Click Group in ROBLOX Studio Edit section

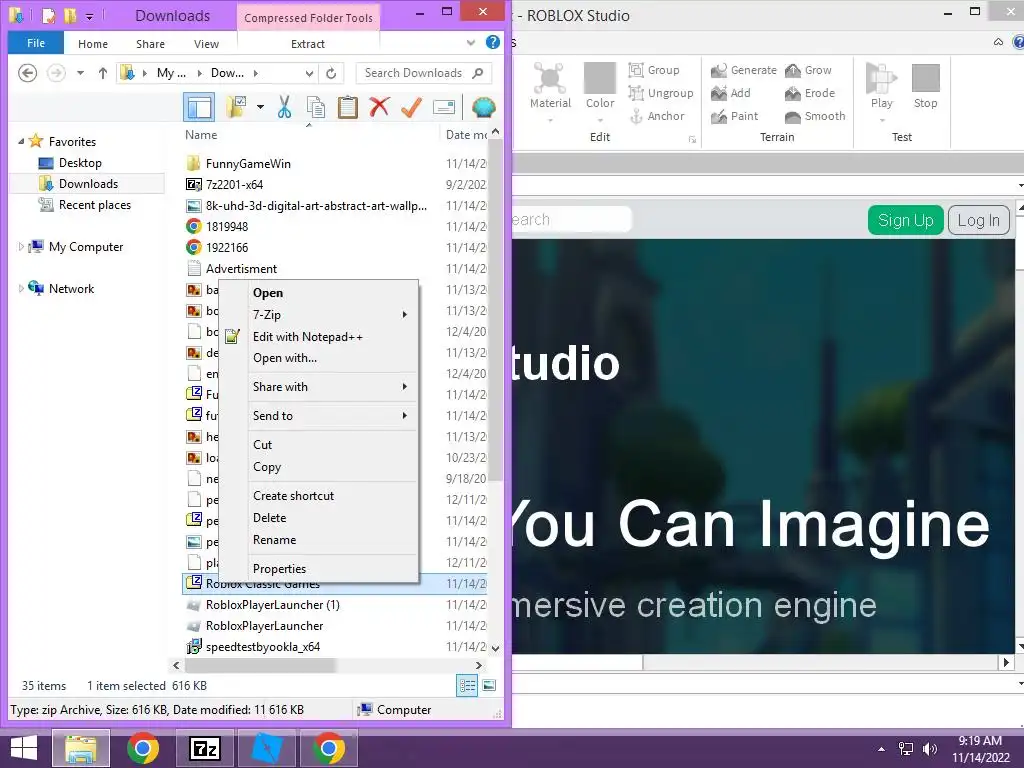coord(654,70)
